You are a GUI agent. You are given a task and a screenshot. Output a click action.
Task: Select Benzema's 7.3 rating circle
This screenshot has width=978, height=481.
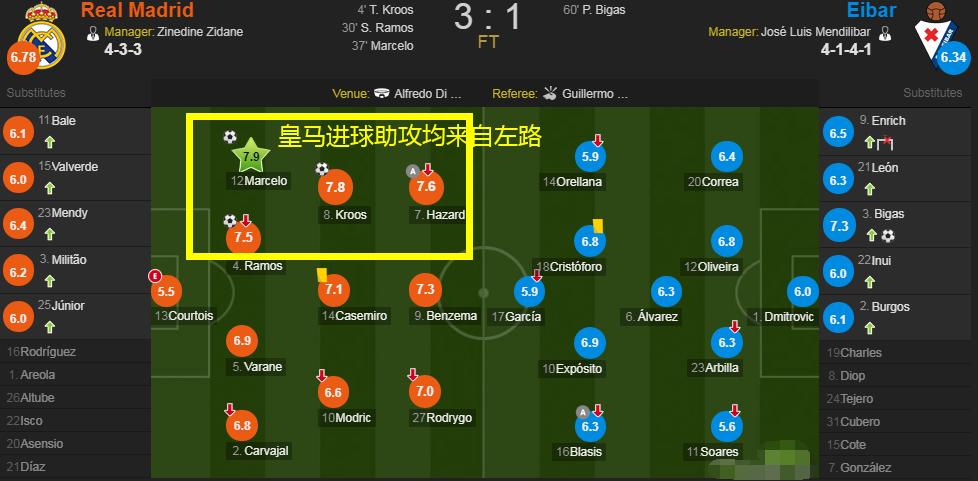point(424,290)
